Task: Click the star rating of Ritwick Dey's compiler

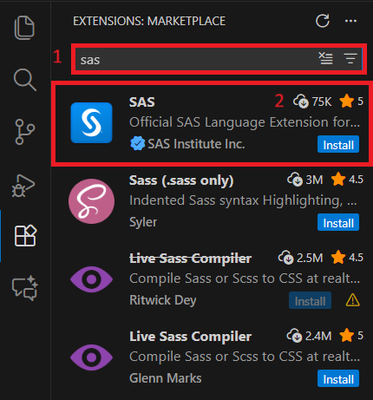Action: coord(347,258)
